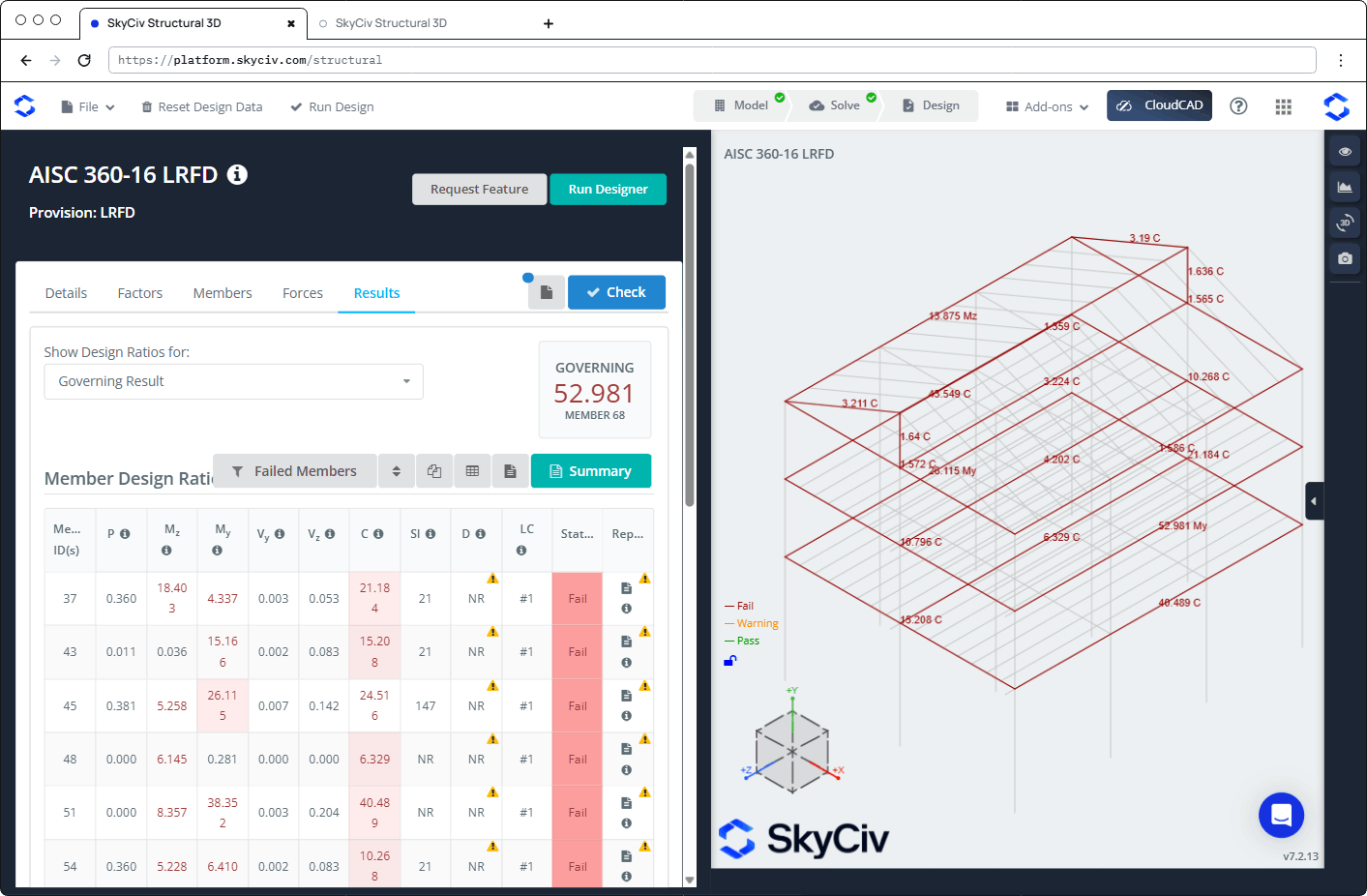This screenshot has width=1367, height=896.
Task: Open the Summary report button
Action: coord(591,471)
